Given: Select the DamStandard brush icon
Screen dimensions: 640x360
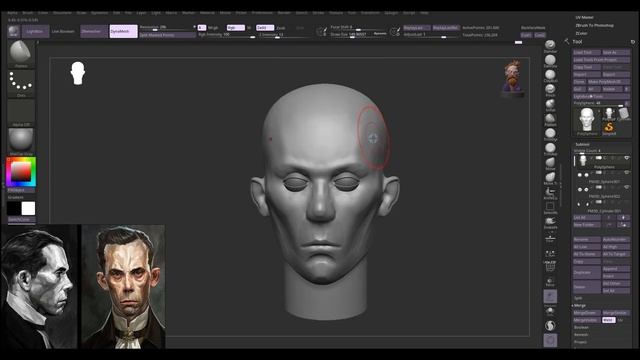Looking at the screenshot, I should pyautogui.click(x=550, y=60).
